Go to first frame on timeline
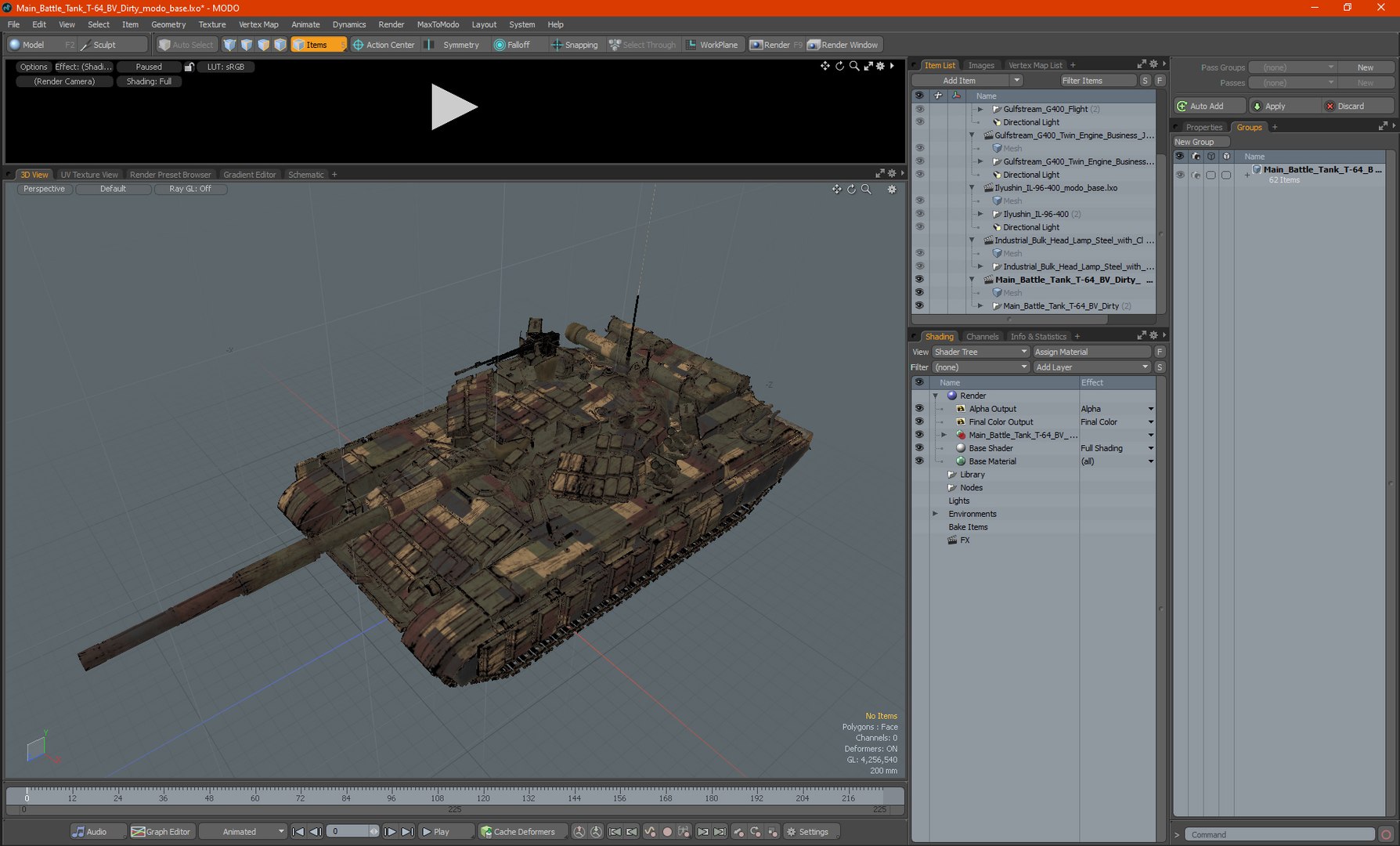Viewport: 1400px width, 846px height. coord(298,832)
